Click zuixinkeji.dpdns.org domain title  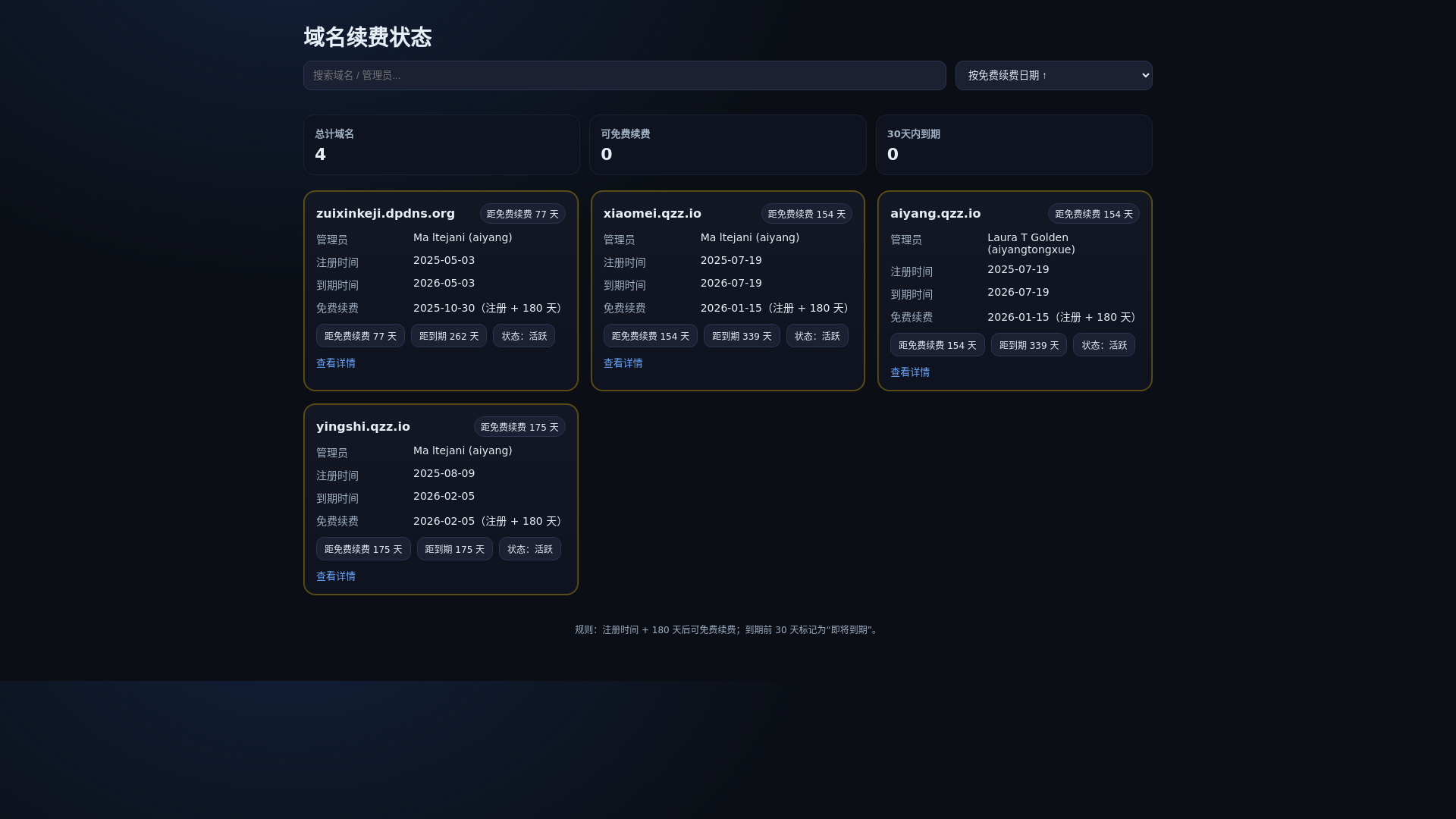coord(385,214)
